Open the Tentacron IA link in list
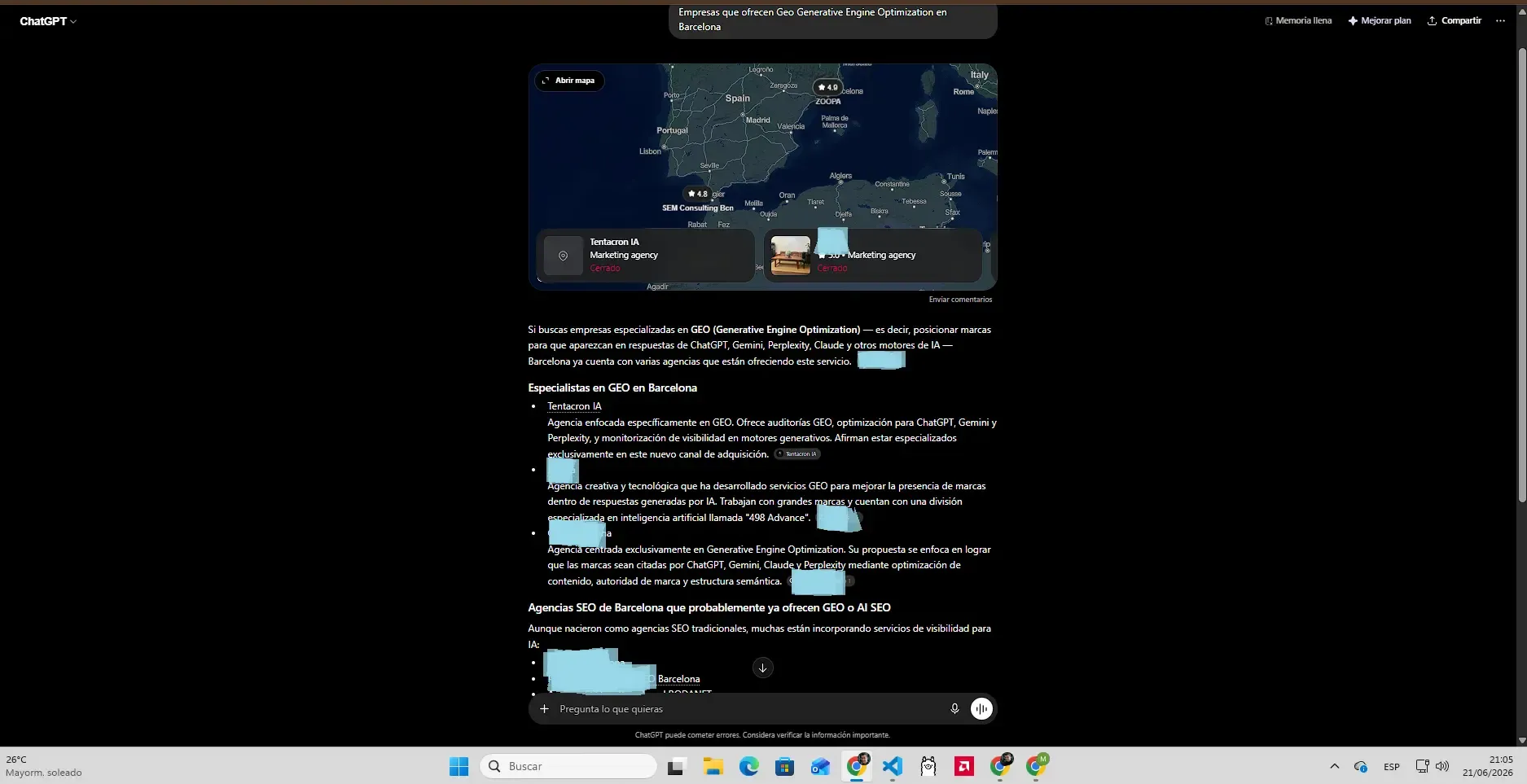The width and height of the screenshot is (1527, 784). [574, 406]
